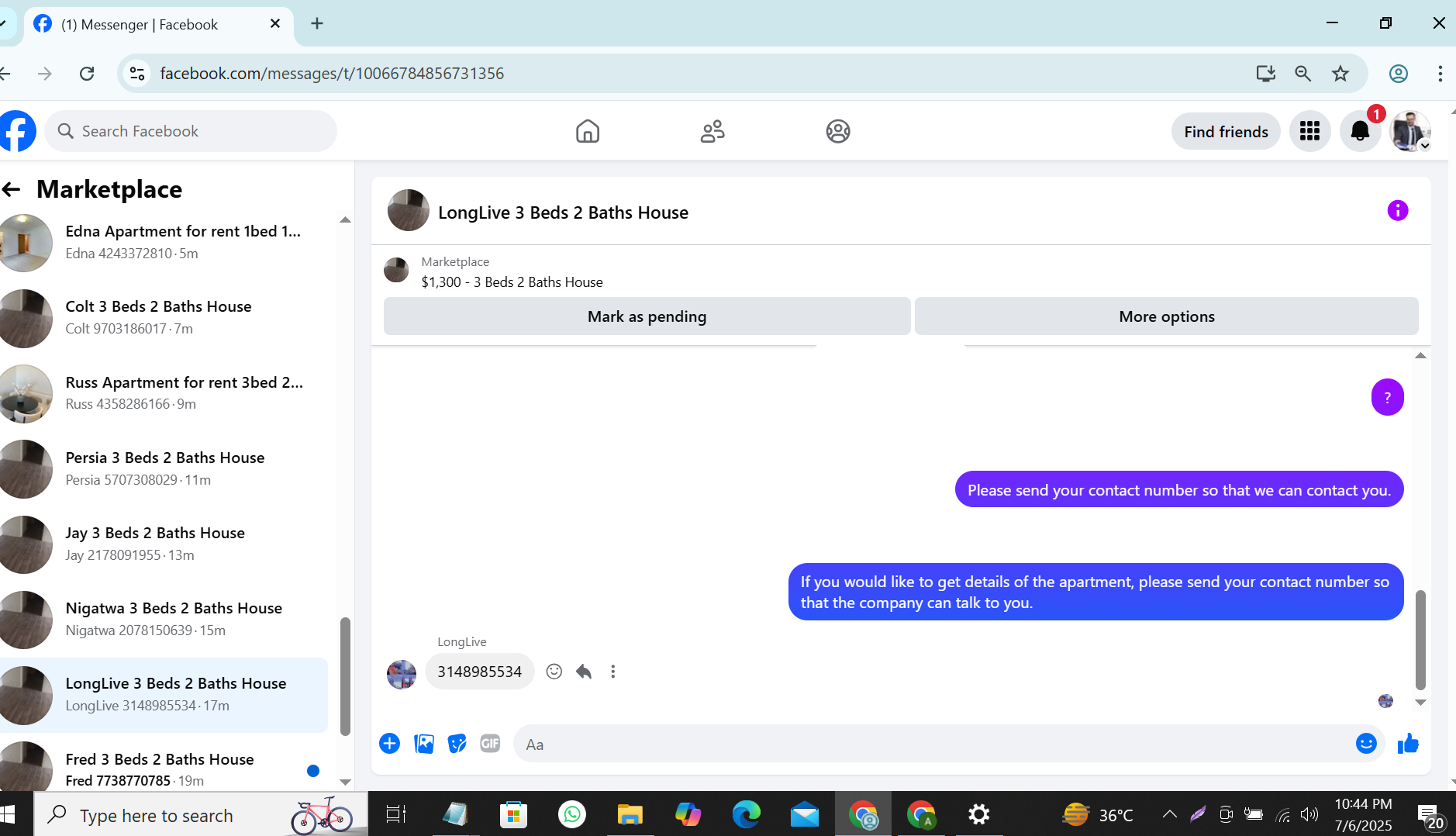The image size is (1456, 836).
Task: Click the Facebook logo
Action: click(x=17, y=131)
